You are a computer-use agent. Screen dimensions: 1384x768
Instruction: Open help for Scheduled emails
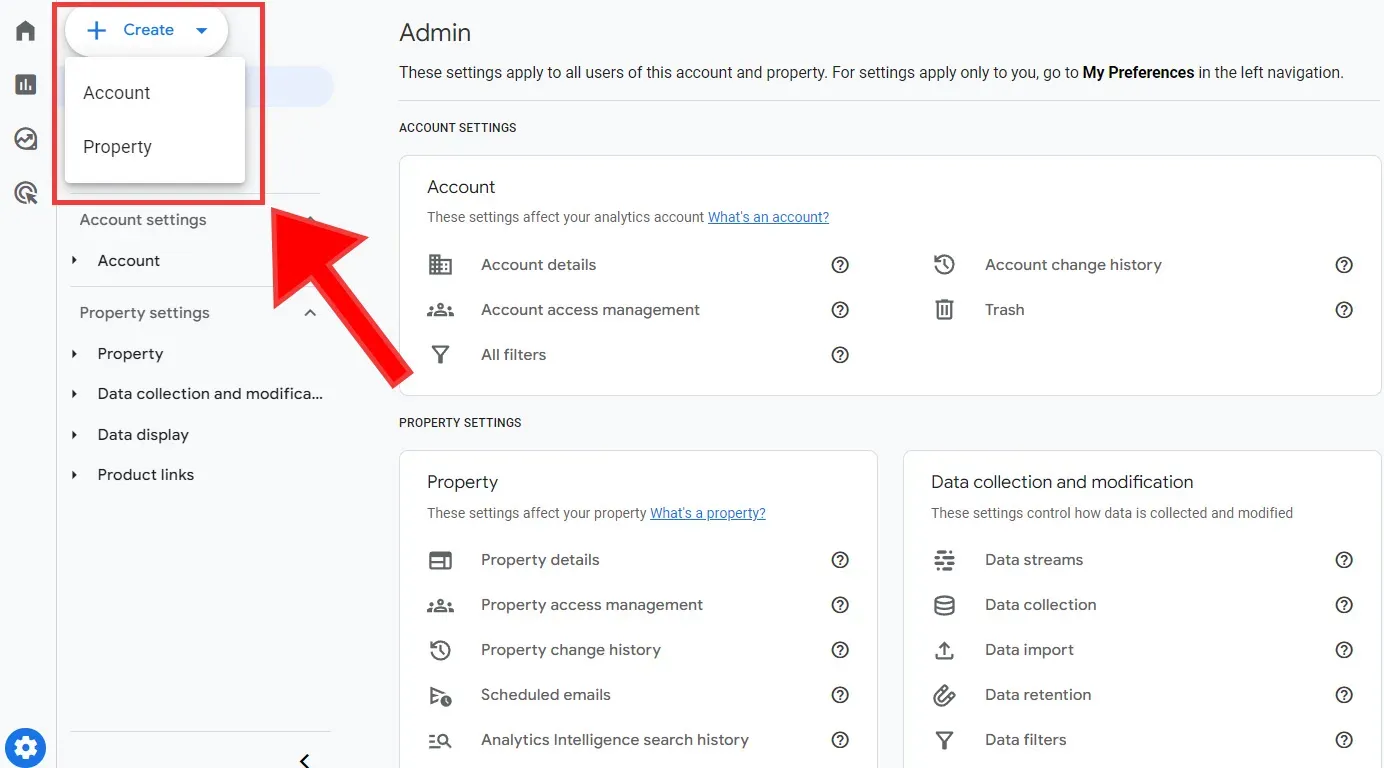click(x=840, y=695)
